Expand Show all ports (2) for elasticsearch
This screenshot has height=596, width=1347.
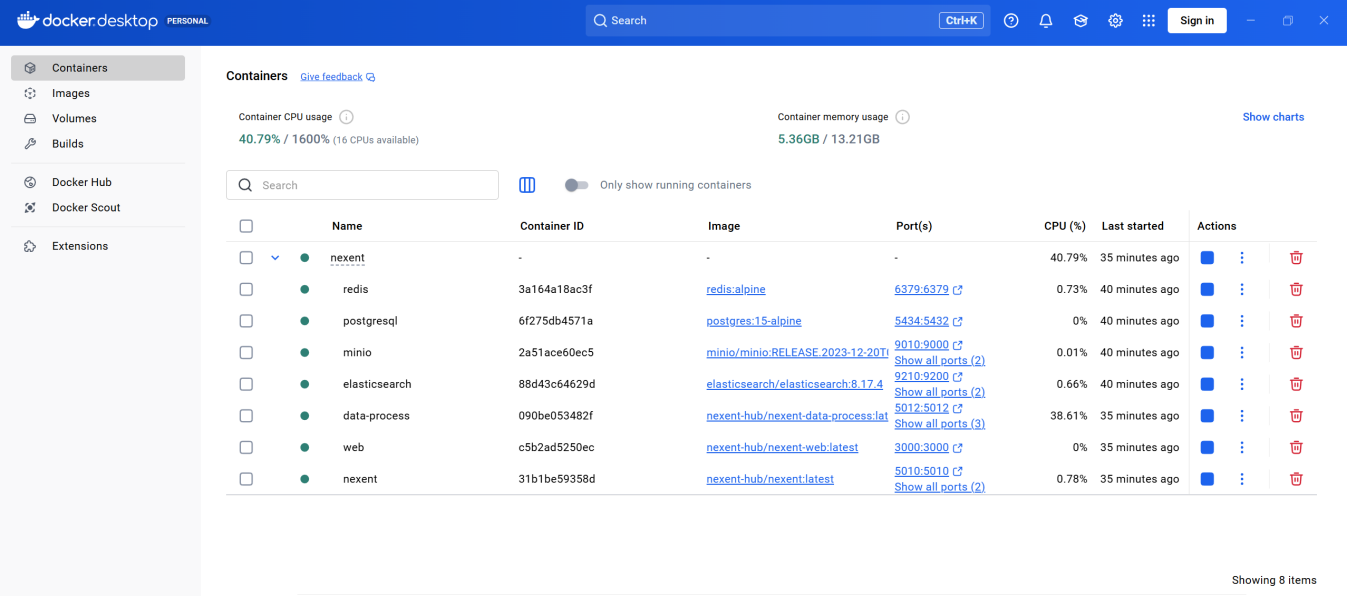939,392
